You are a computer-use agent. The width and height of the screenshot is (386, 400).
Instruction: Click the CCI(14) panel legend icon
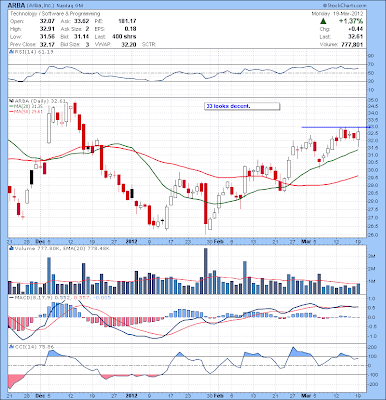tap(11, 347)
